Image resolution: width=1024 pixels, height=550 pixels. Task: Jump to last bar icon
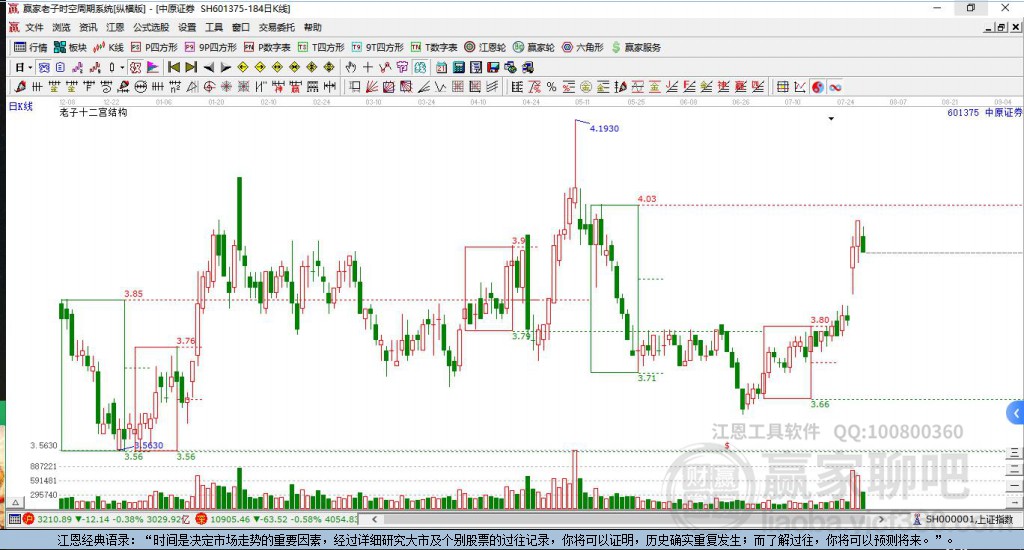coord(191,67)
